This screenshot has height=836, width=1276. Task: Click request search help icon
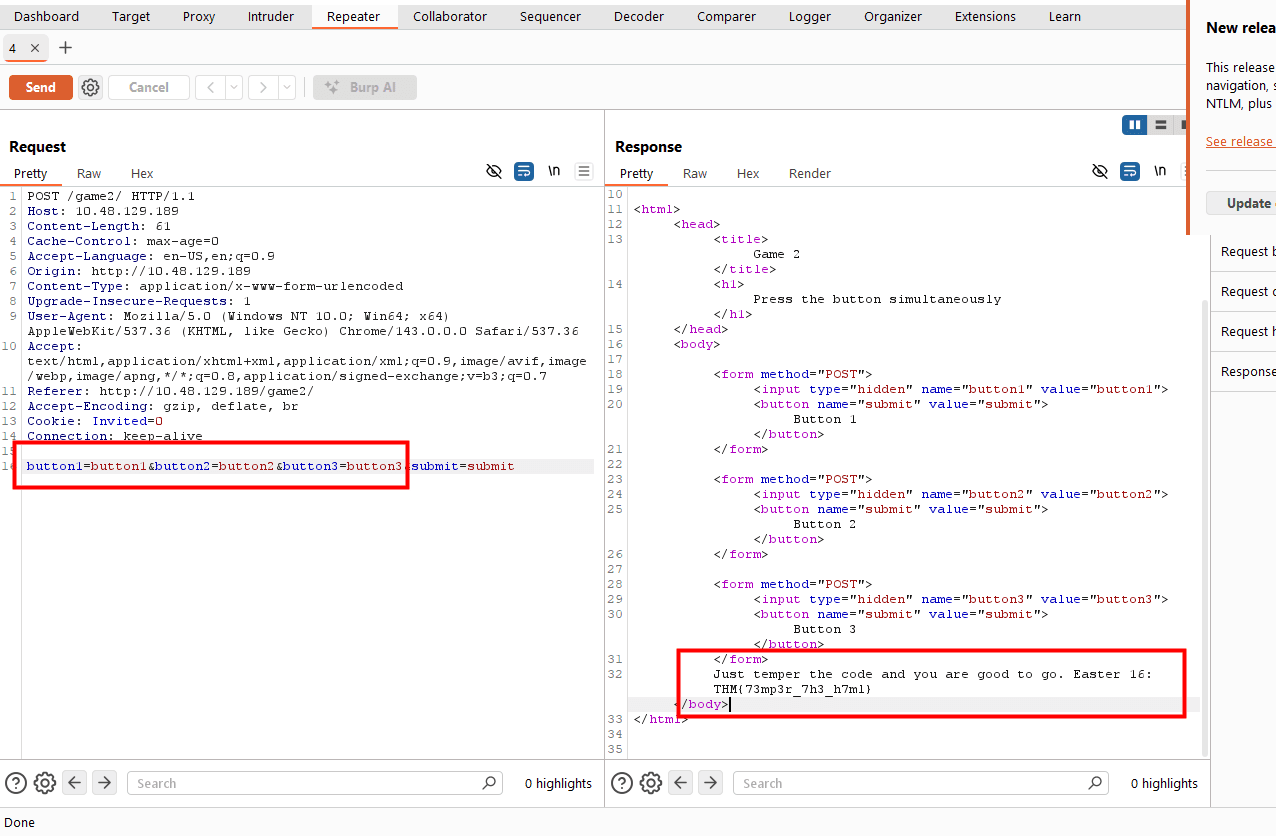click(x=16, y=783)
